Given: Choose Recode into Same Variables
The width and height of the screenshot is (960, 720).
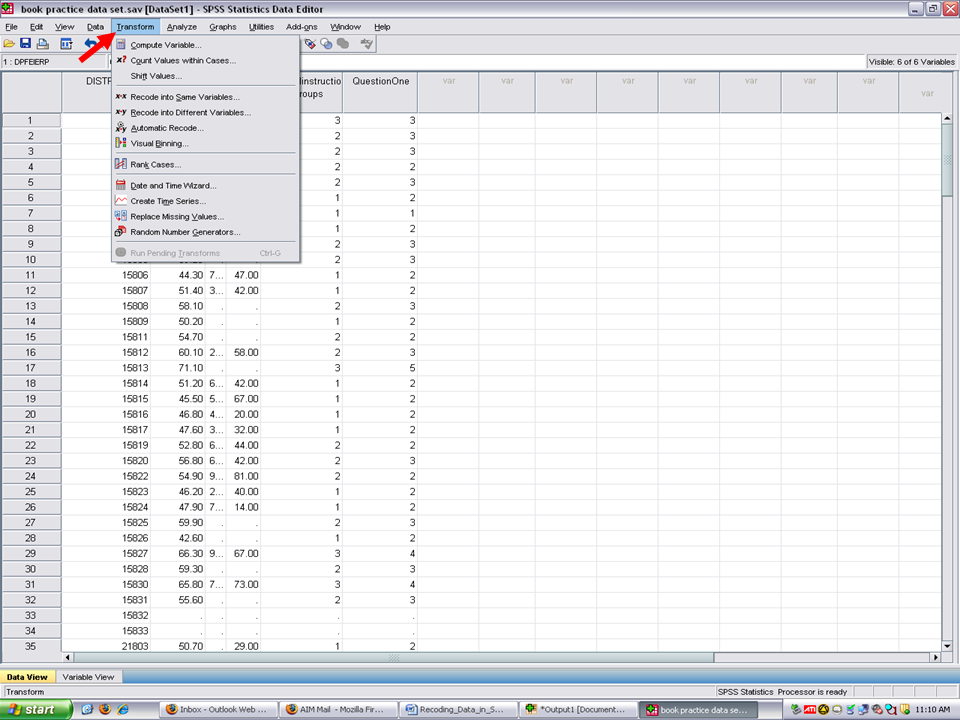Looking at the screenshot, I should click(x=184, y=97).
